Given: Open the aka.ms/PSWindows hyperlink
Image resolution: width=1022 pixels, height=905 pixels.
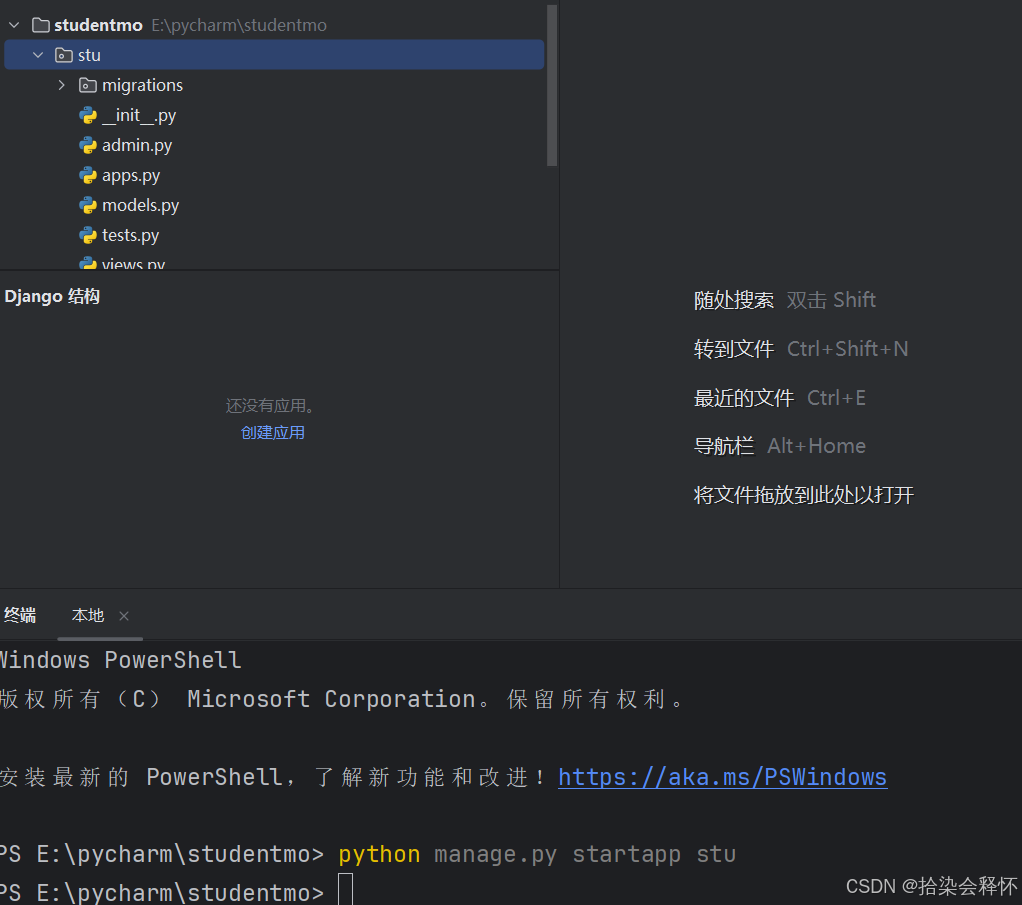Looking at the screenshot, I should [x=722, y=776].
